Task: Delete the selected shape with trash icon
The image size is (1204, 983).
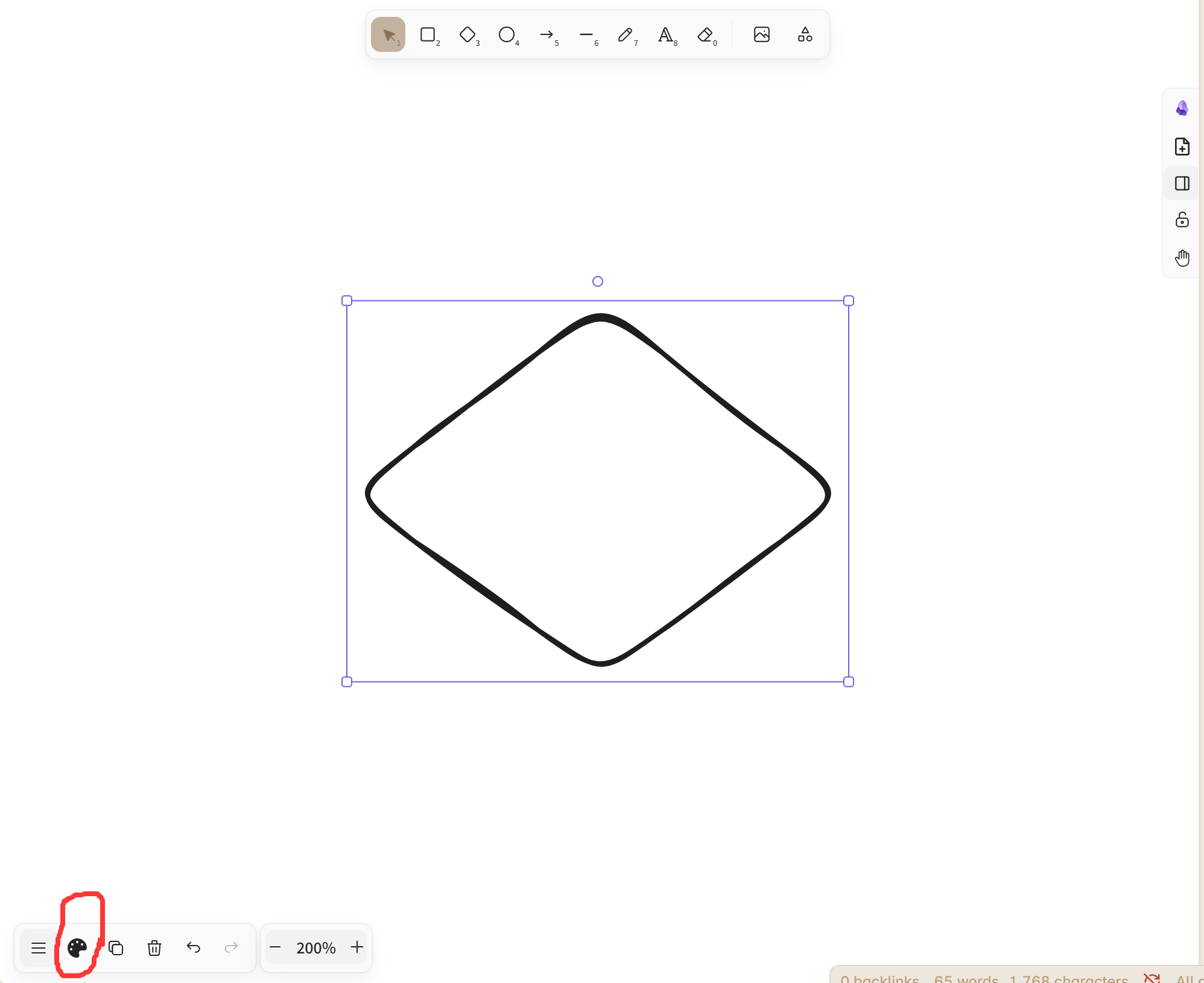Action: pyautogui.click(x=154, y=948)
